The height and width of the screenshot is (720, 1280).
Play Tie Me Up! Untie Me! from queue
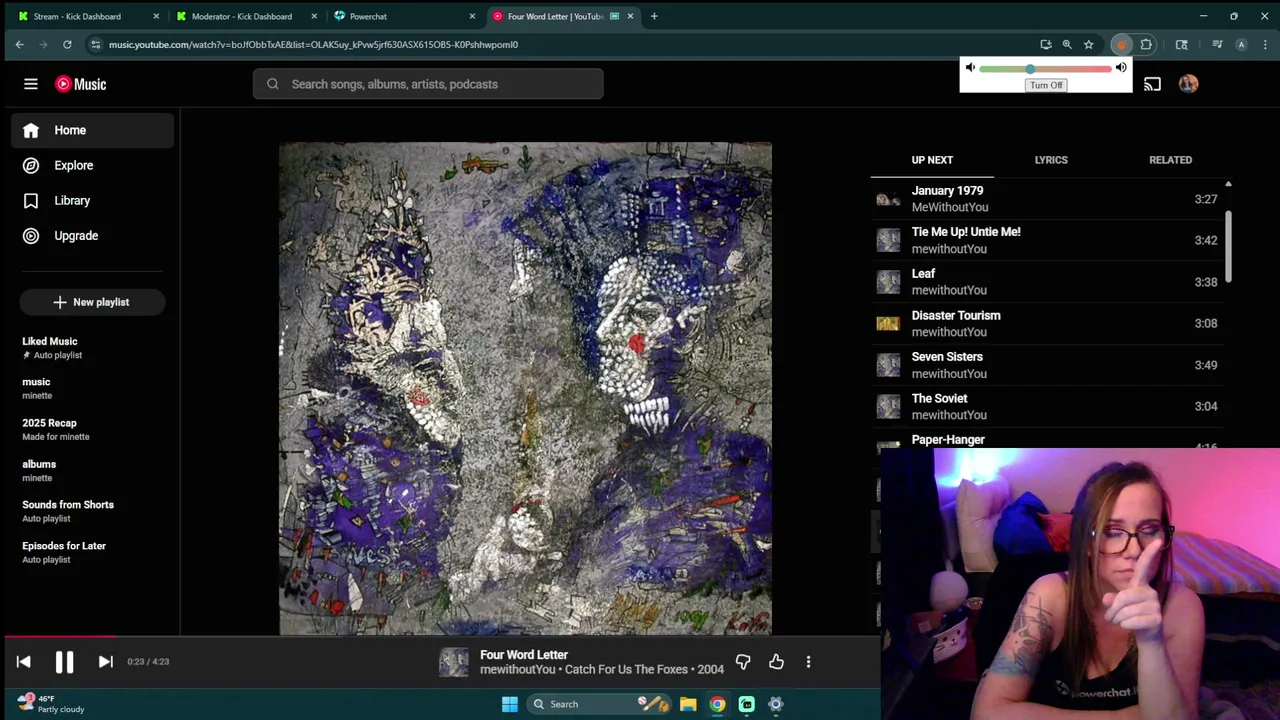[1047, 240]
